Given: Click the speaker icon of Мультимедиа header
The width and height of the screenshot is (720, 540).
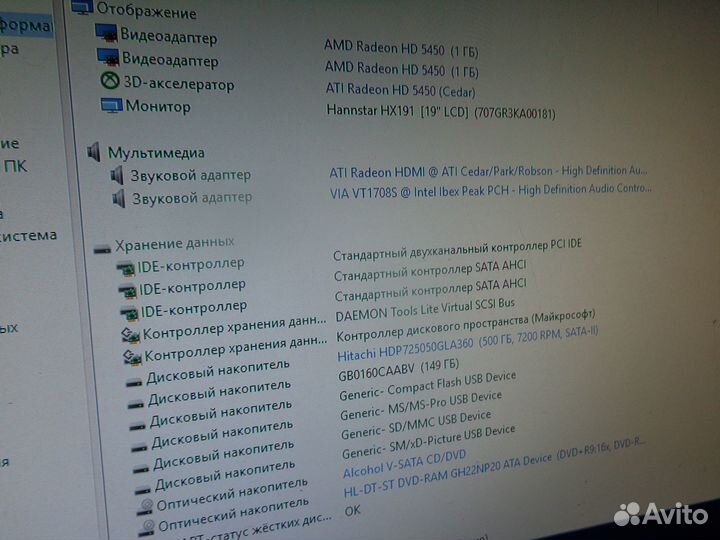Looking at the screenshot, I should [94, 152].
